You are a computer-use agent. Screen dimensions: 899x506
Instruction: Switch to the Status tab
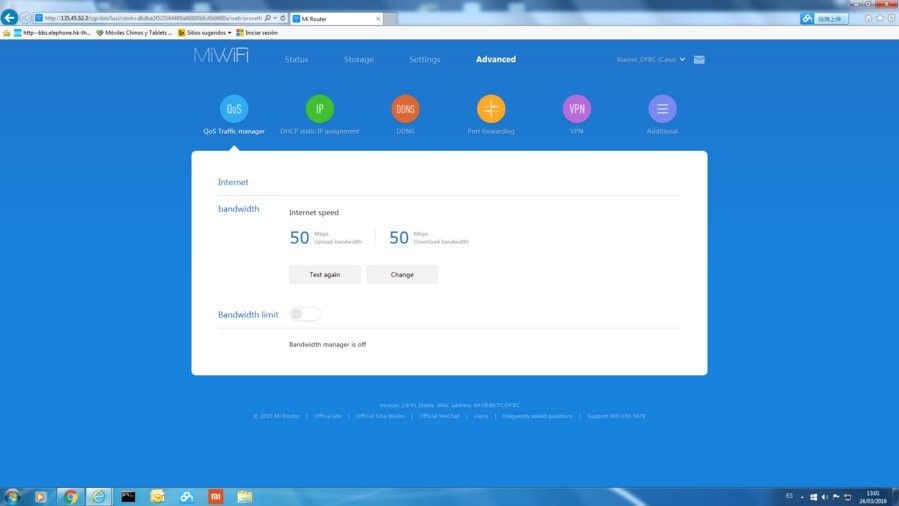(x=296, y=60)
